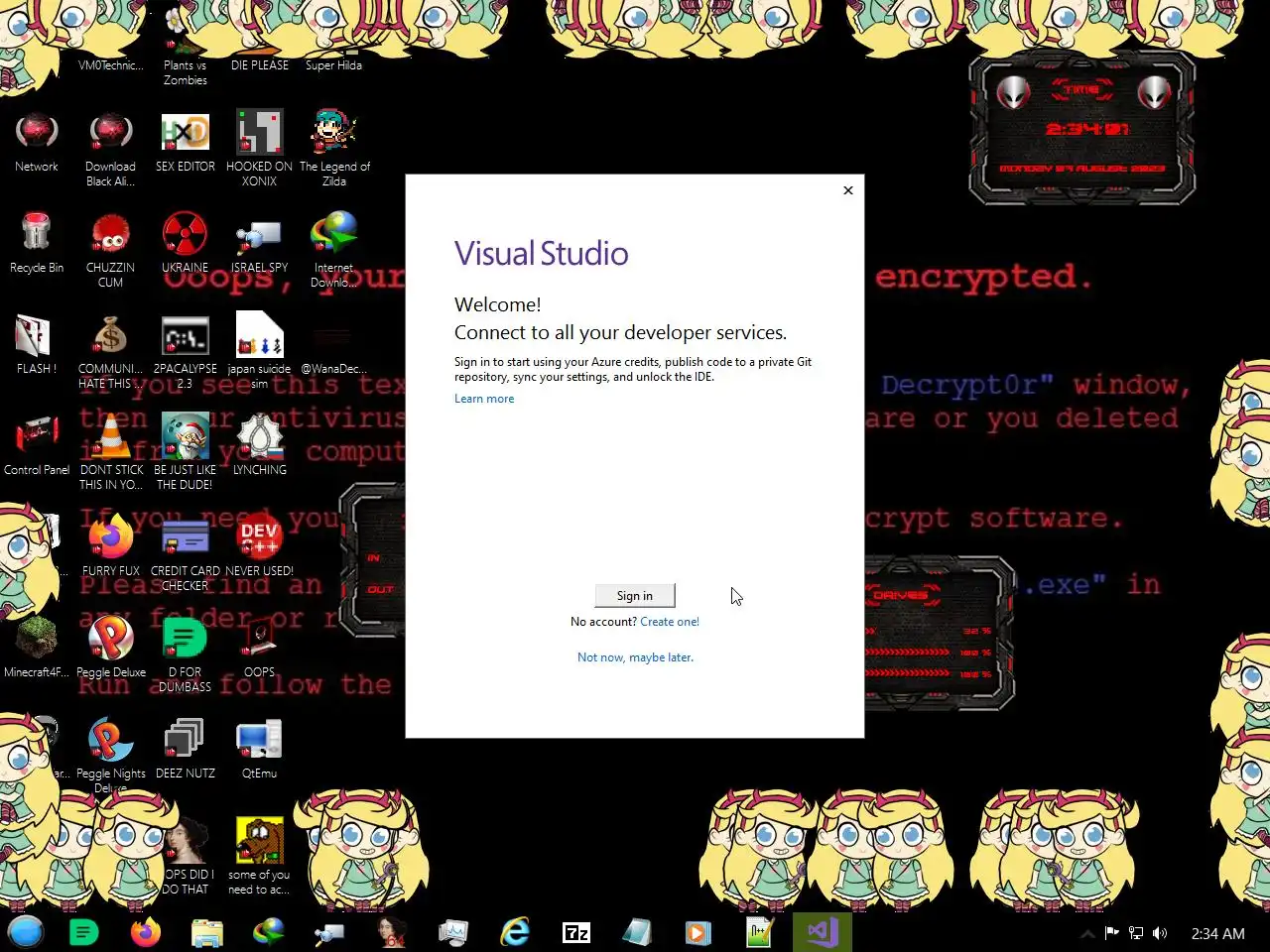Screen dimensions: 1270x952
Task: Open File Explorer from the taskbar
Action: pyautogui.click(x=207, y=932)
